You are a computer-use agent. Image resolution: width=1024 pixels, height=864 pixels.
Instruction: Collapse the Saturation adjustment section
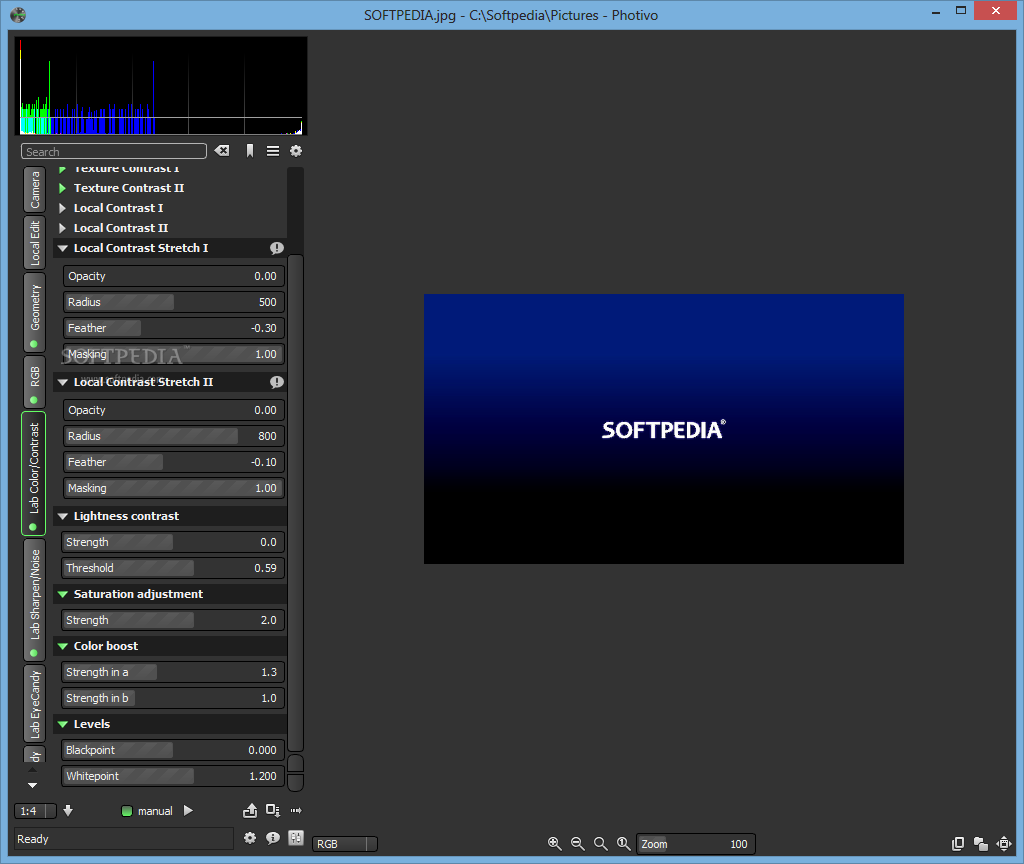coord(63,594)
